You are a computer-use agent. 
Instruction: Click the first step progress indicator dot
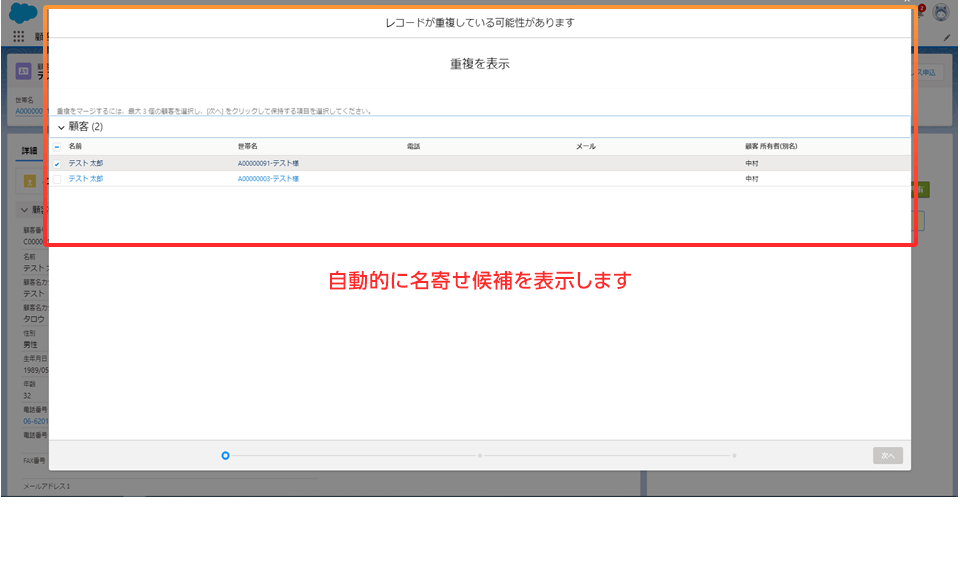pos(225,455)
